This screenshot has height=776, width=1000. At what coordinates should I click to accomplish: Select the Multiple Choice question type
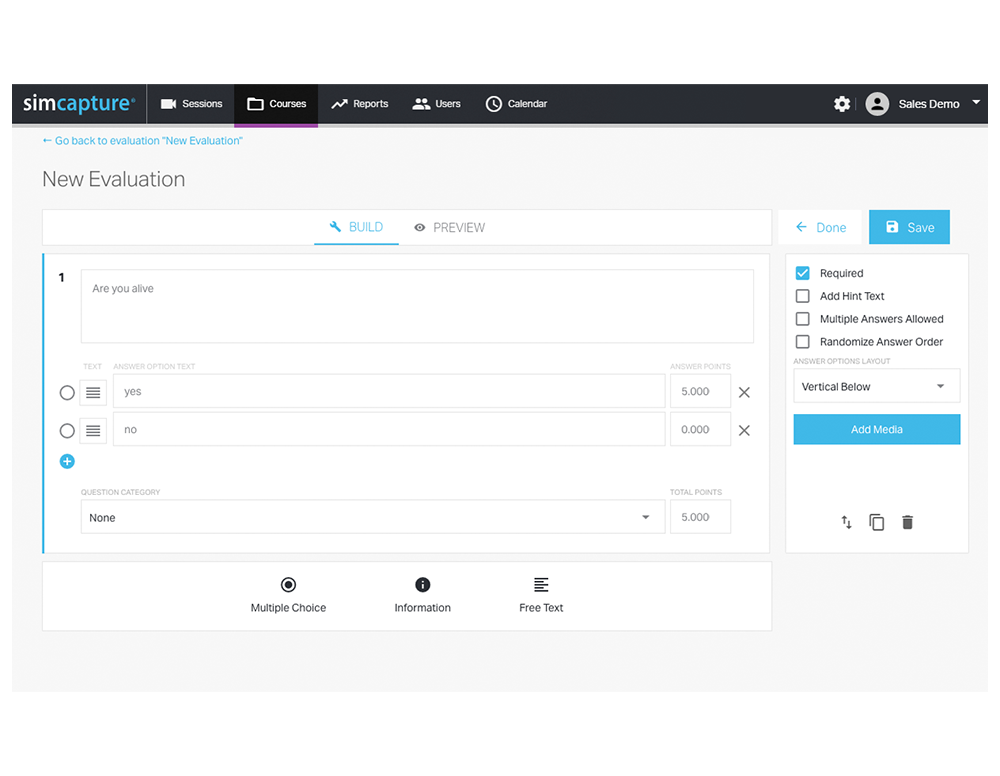[x=288, y=595]
